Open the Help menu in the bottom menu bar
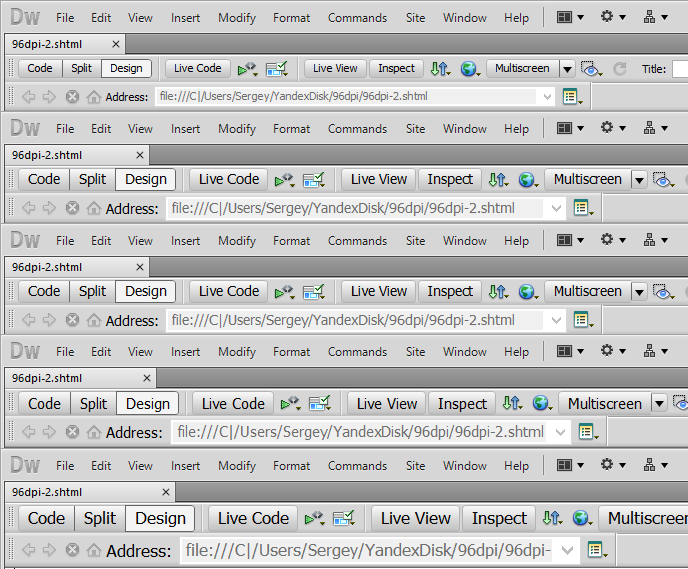This screenshot has height=569, width=688. tap(516, 466)
